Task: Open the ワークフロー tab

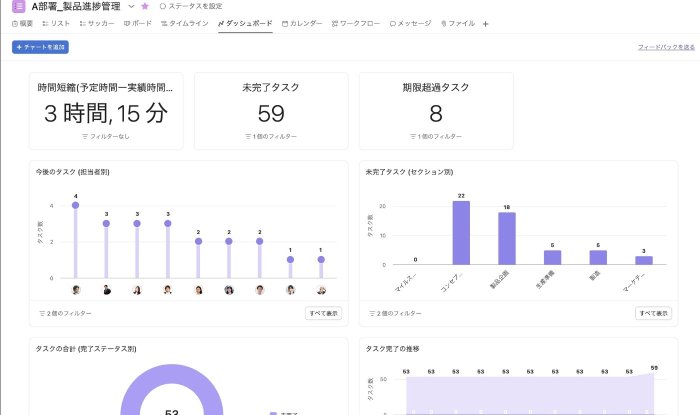Action: (x=354, y=23)
